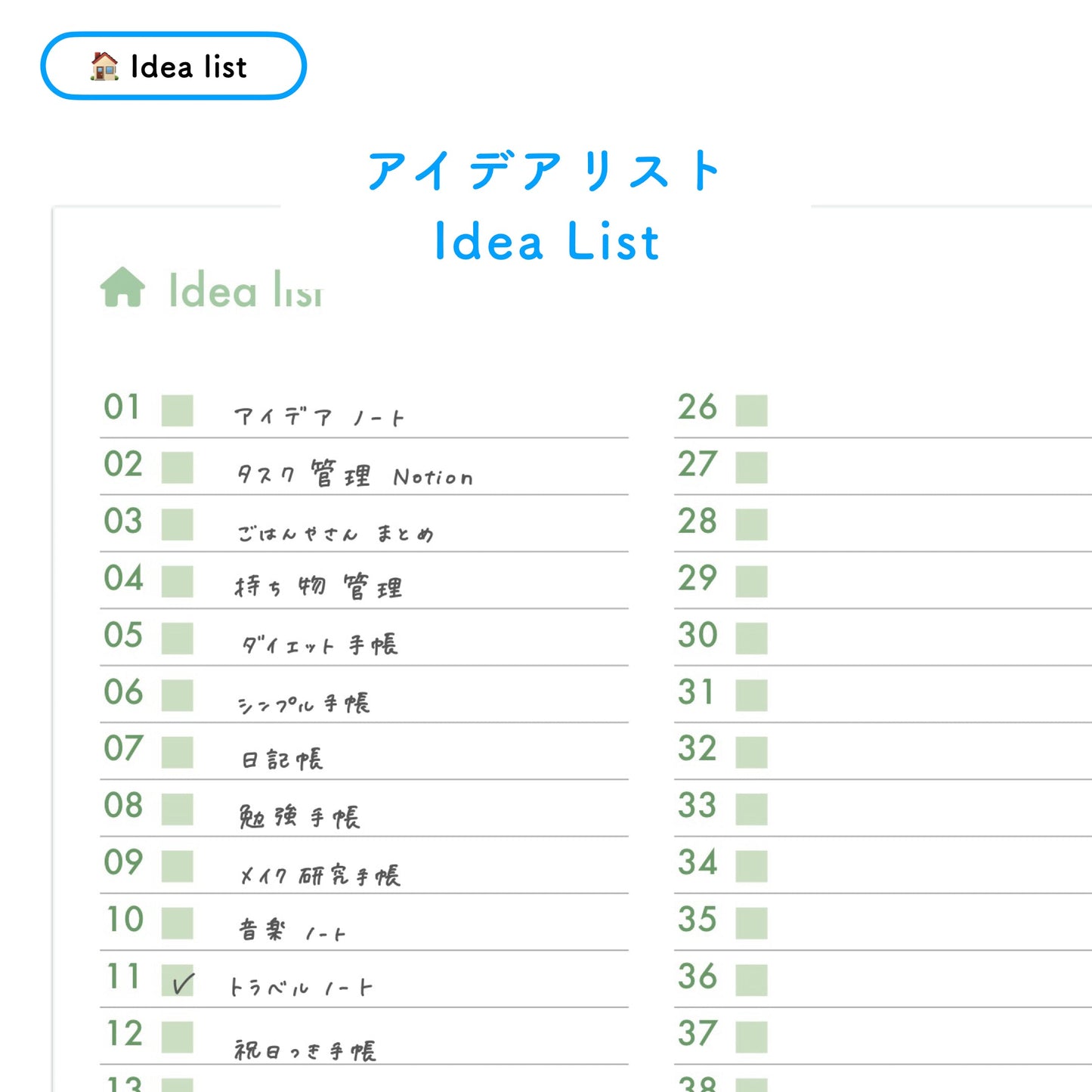Click the house emoji in Idea list button

104,67
